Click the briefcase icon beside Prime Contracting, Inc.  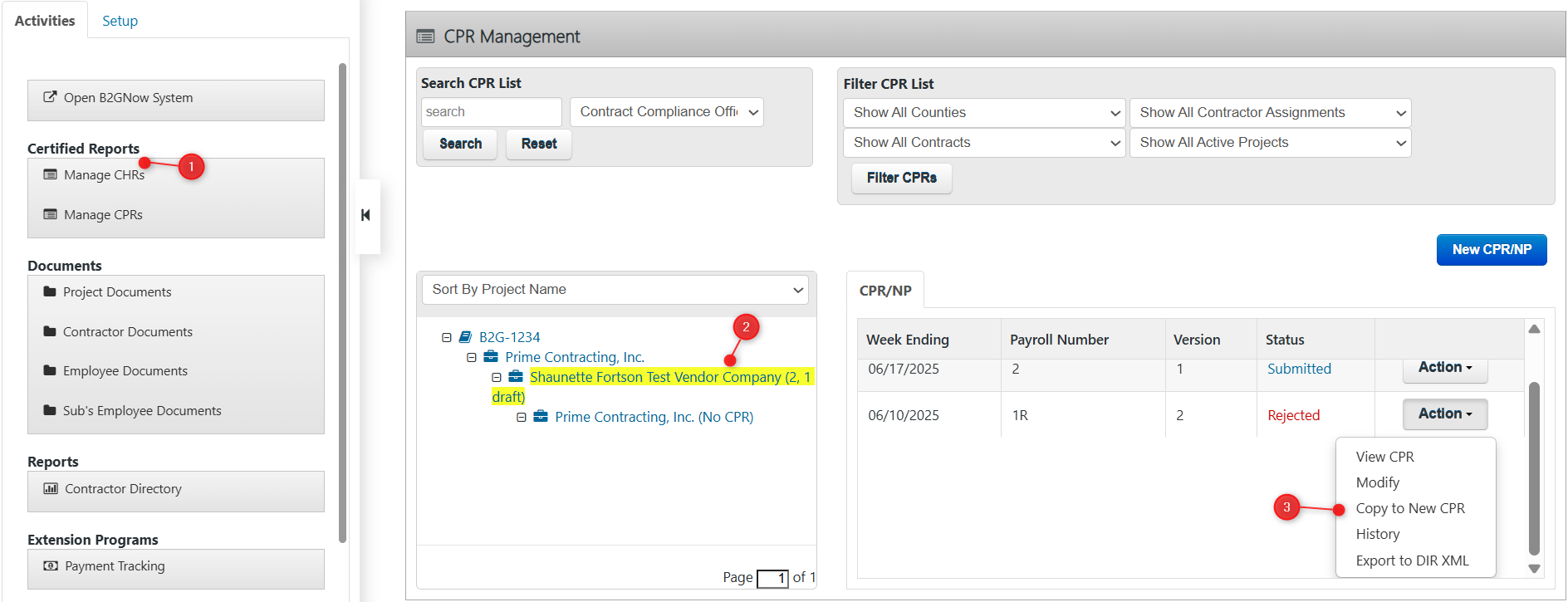click(491, 357)
